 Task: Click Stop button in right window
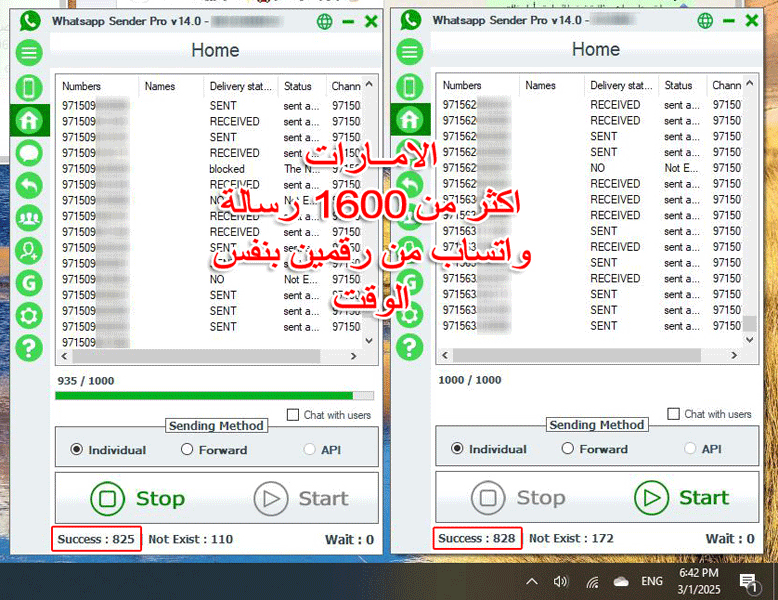518,497
